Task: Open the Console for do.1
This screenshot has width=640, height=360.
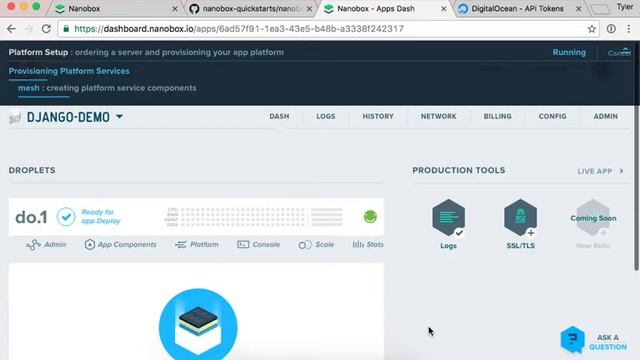Action: tap(258, 245)
